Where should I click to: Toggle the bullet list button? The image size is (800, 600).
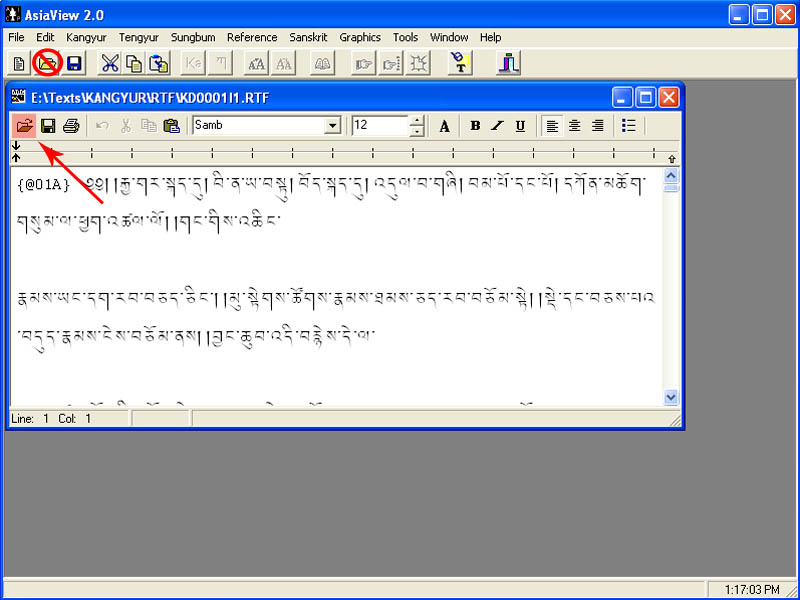coord(629,126)
